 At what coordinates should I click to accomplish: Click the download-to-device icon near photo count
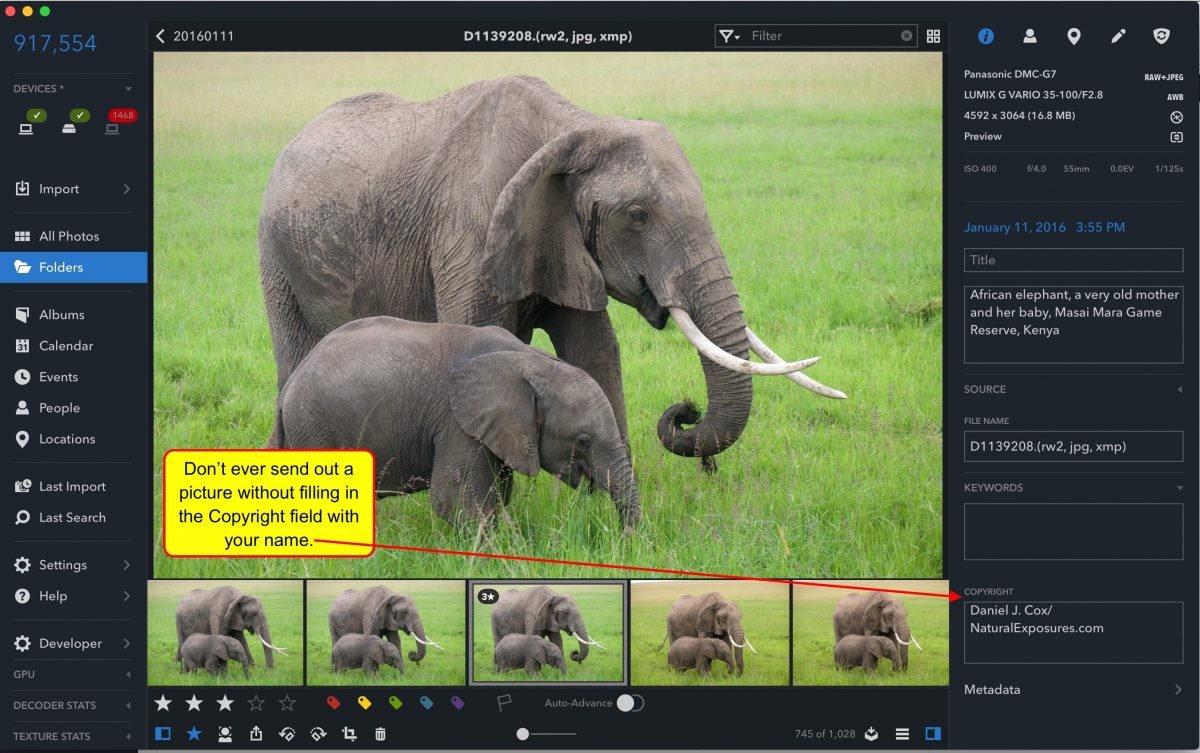point(872,734)
